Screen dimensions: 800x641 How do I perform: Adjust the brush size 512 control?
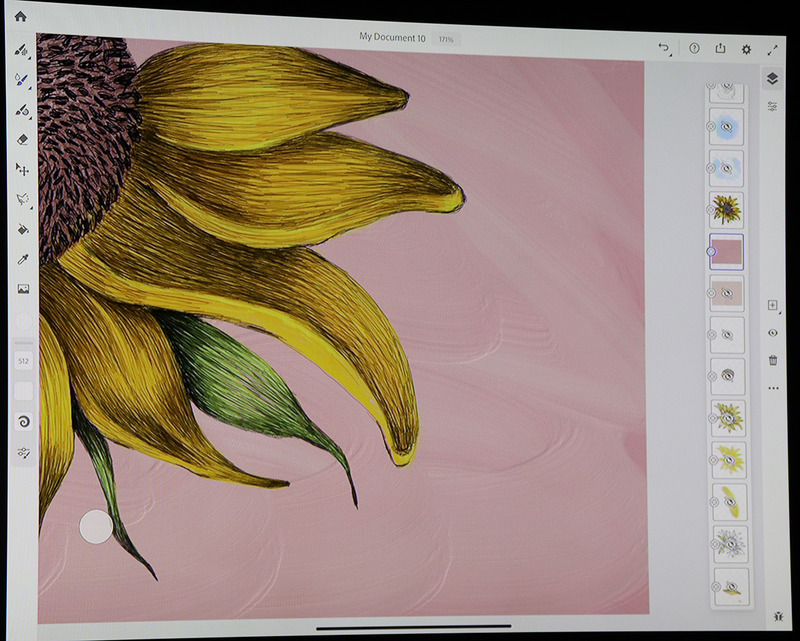pos(22,360)
